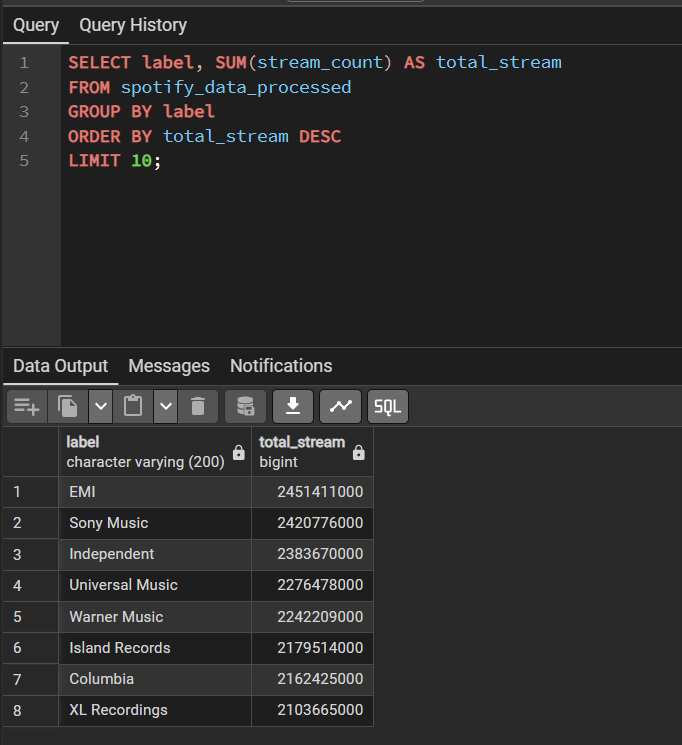682x745 pixels.
Task: Select result row number 4
Action: coord(30,585)
